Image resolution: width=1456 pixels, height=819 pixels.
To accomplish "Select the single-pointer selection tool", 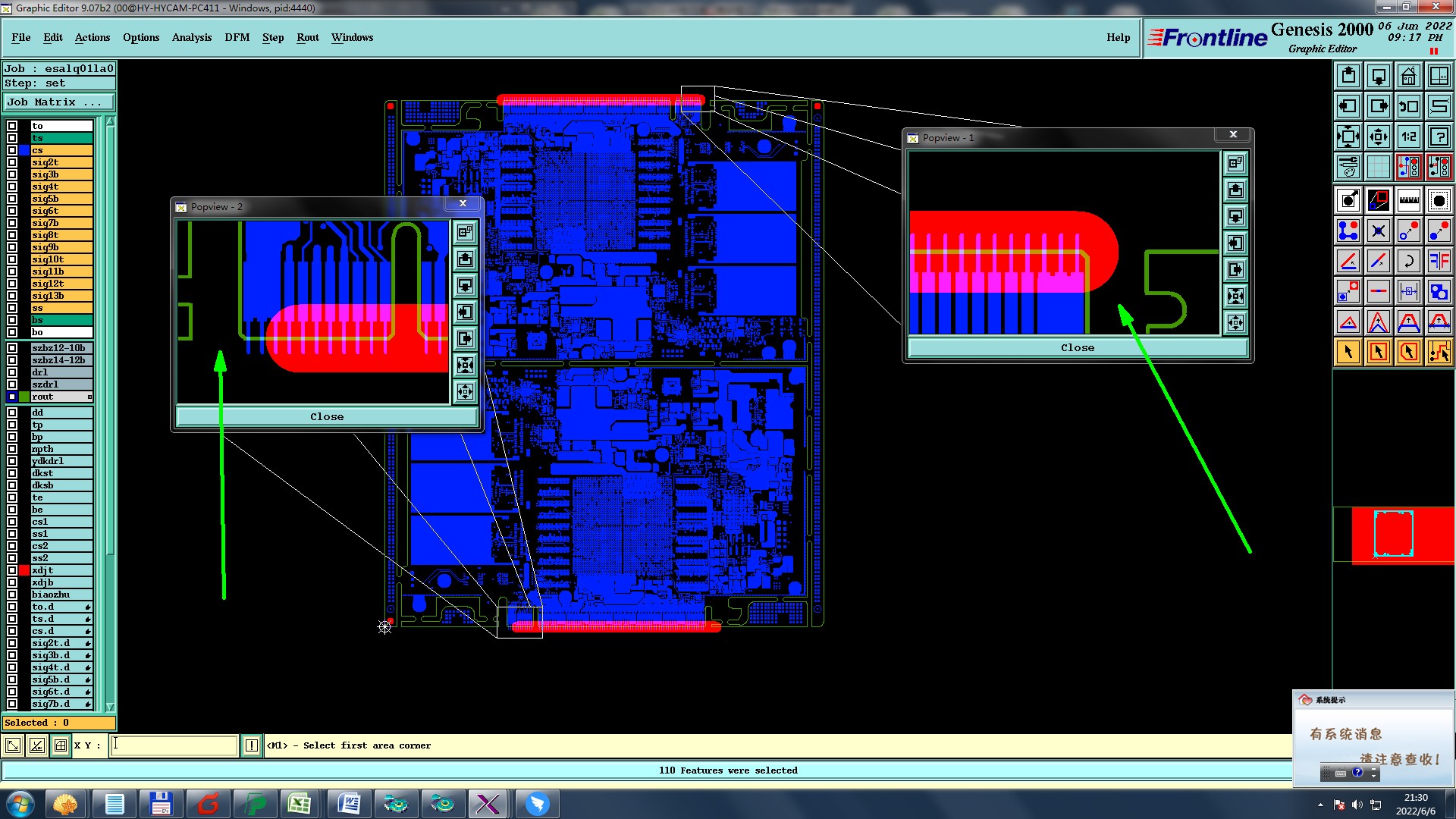I will [1348, 352].
